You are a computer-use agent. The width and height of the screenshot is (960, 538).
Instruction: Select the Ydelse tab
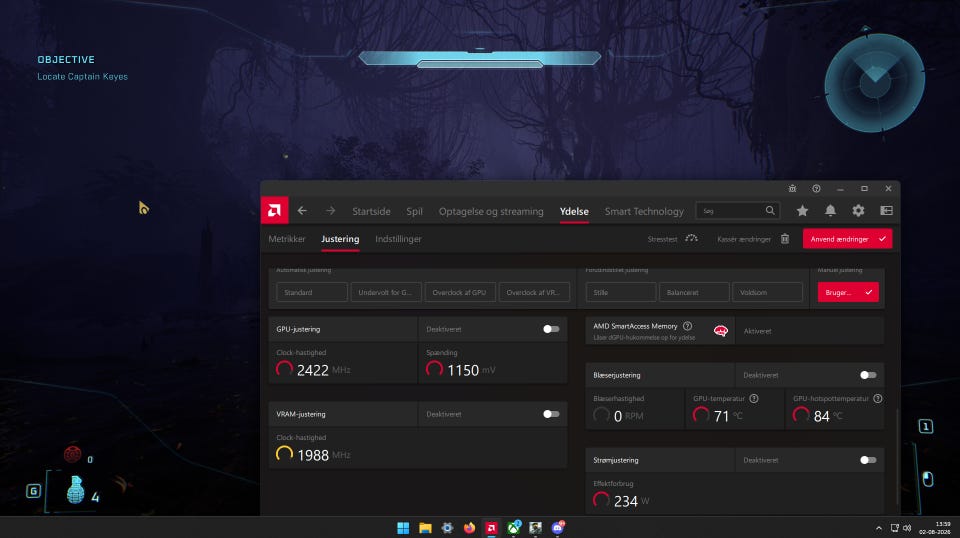coord(574,211)
